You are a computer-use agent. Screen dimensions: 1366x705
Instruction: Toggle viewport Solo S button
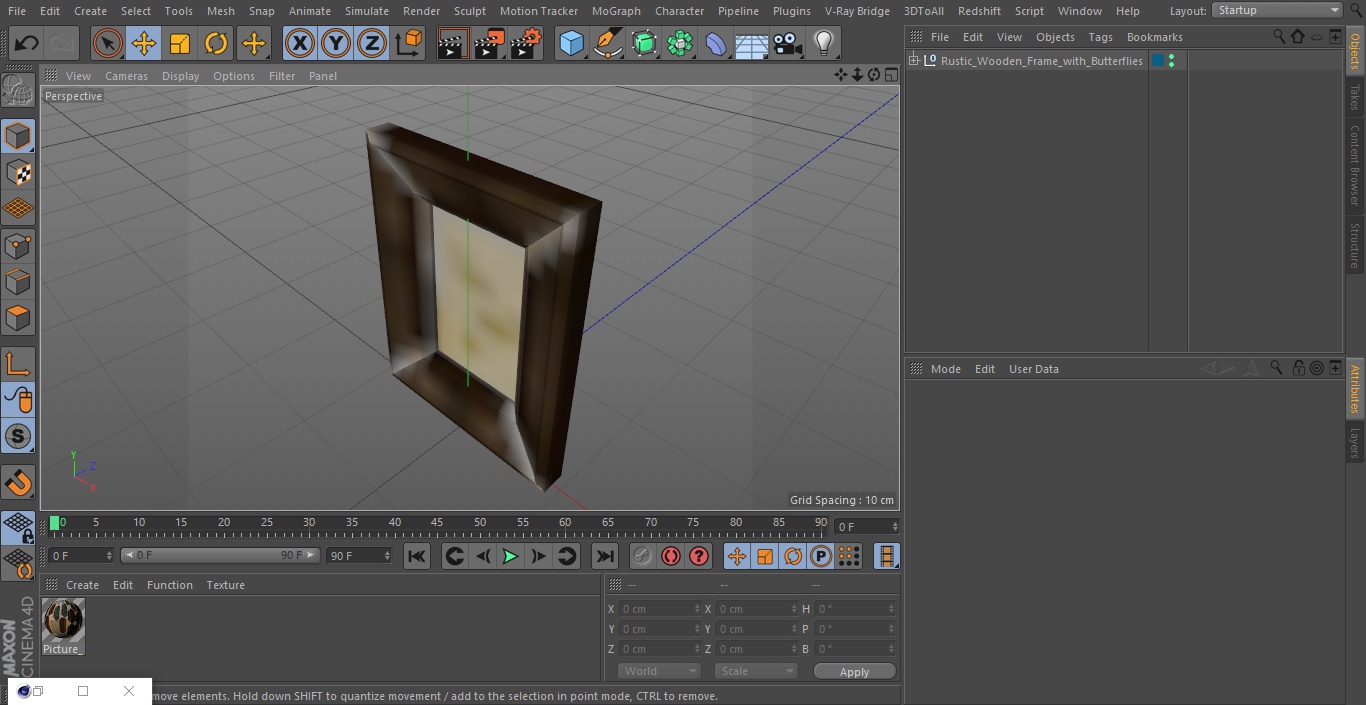(x=18, y=436)
